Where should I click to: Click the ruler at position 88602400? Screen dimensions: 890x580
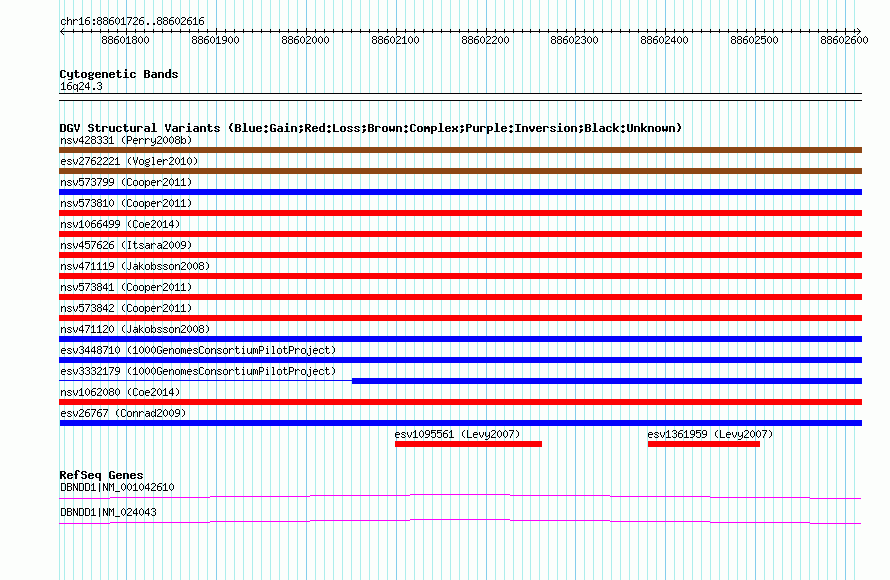point(665,40)
